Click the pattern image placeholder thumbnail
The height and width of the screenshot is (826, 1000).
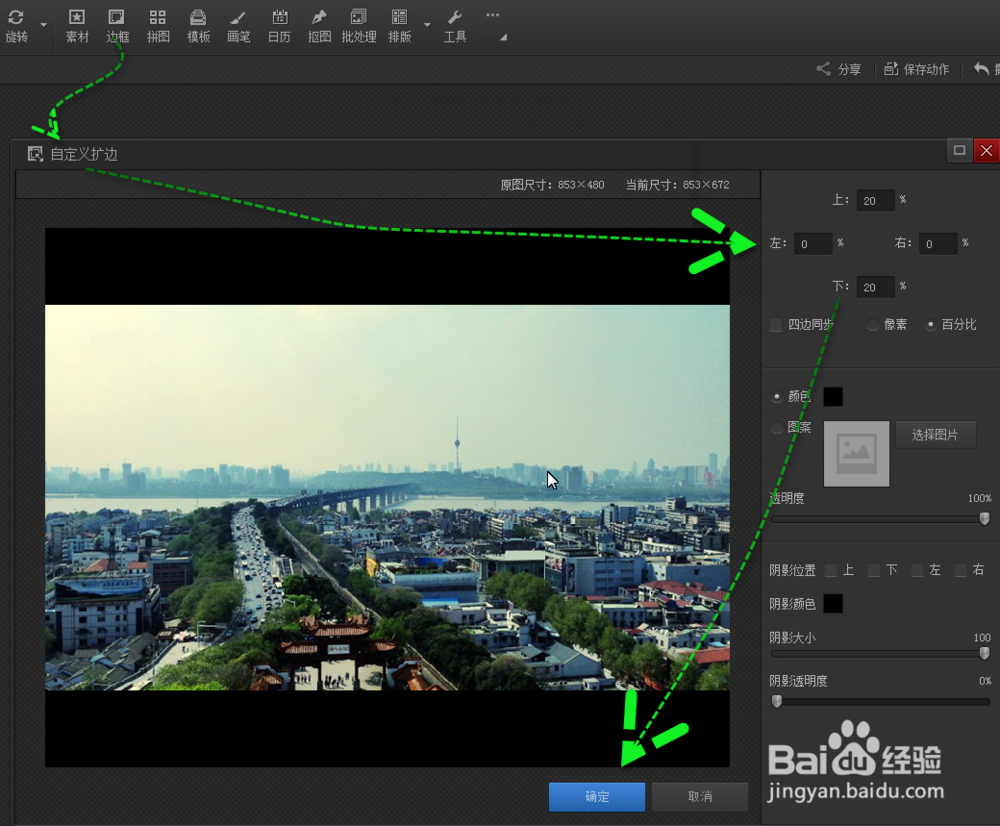(x=856, y=454)
